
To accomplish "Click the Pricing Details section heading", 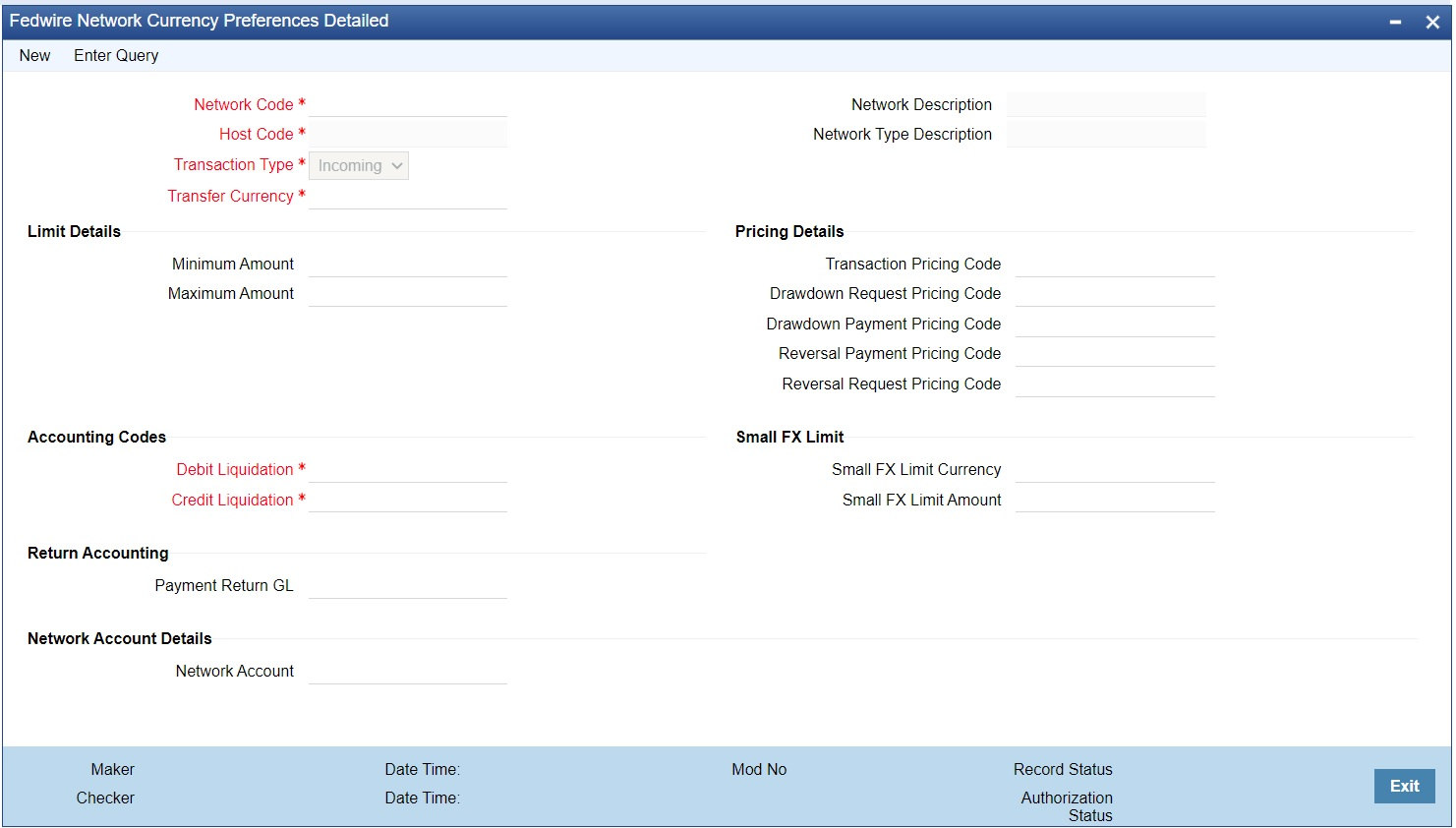I will click(789, 232).
